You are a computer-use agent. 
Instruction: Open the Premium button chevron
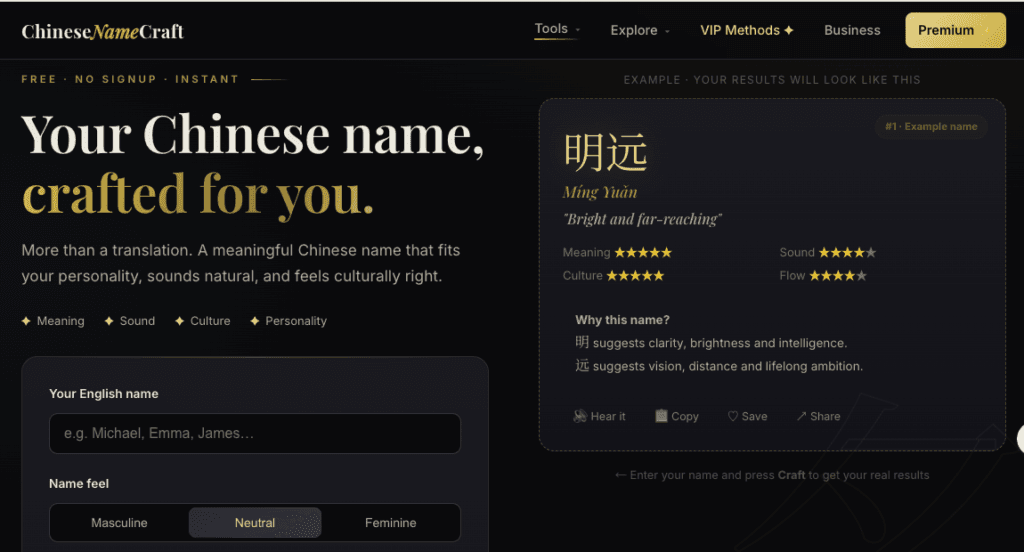point(987,30)
